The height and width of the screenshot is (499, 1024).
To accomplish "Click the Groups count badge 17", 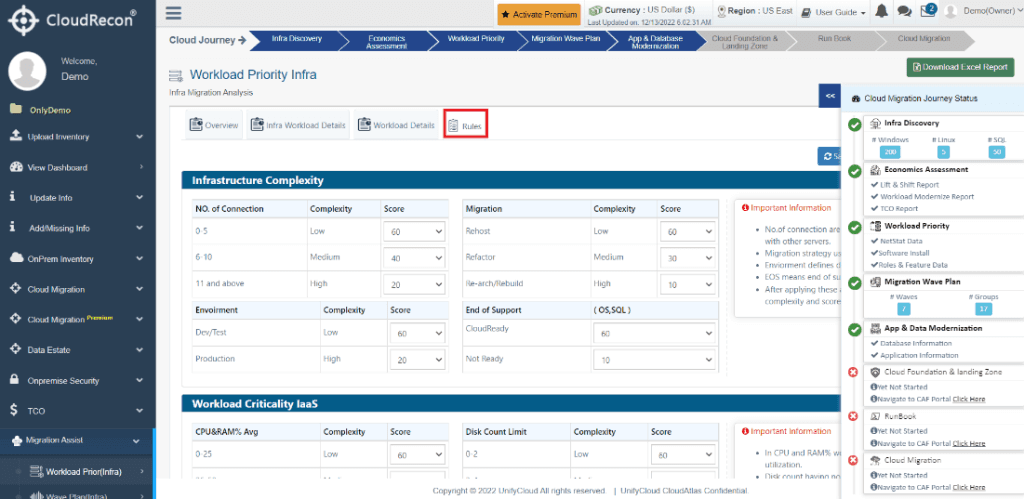I will (983, 308).
